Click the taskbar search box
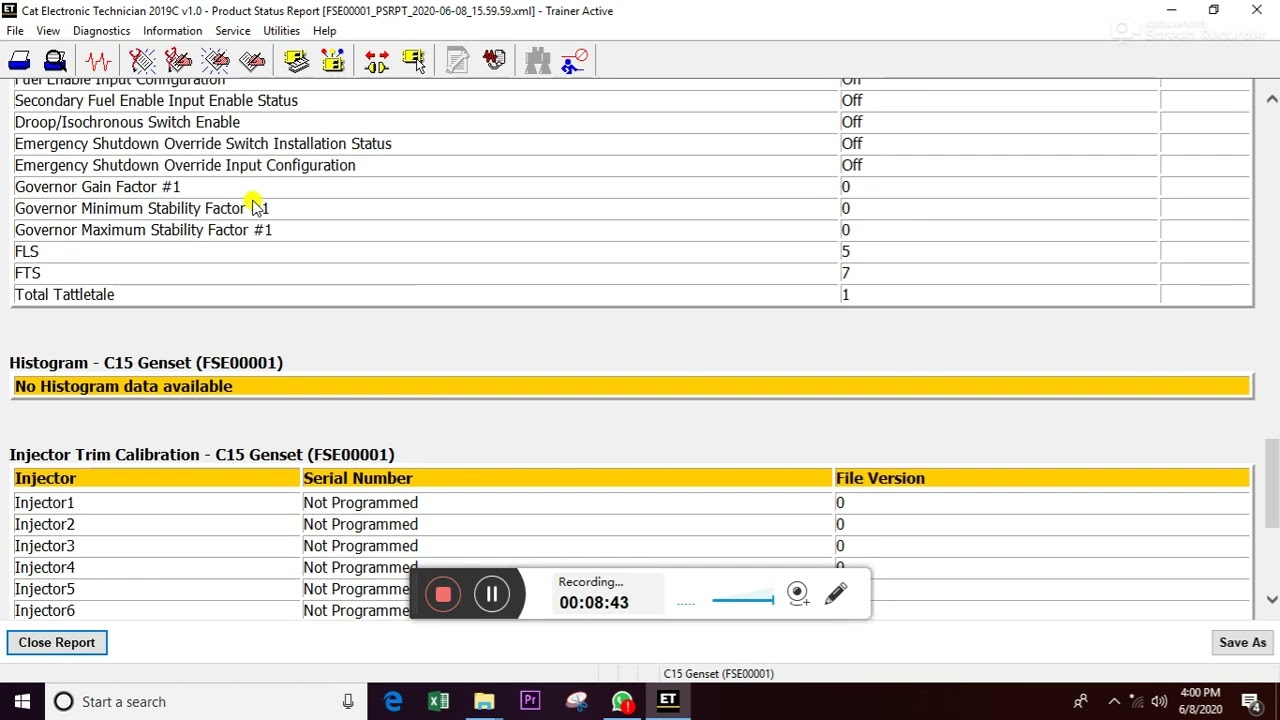This screenshot has width=1280, height=720. (205, 702)
